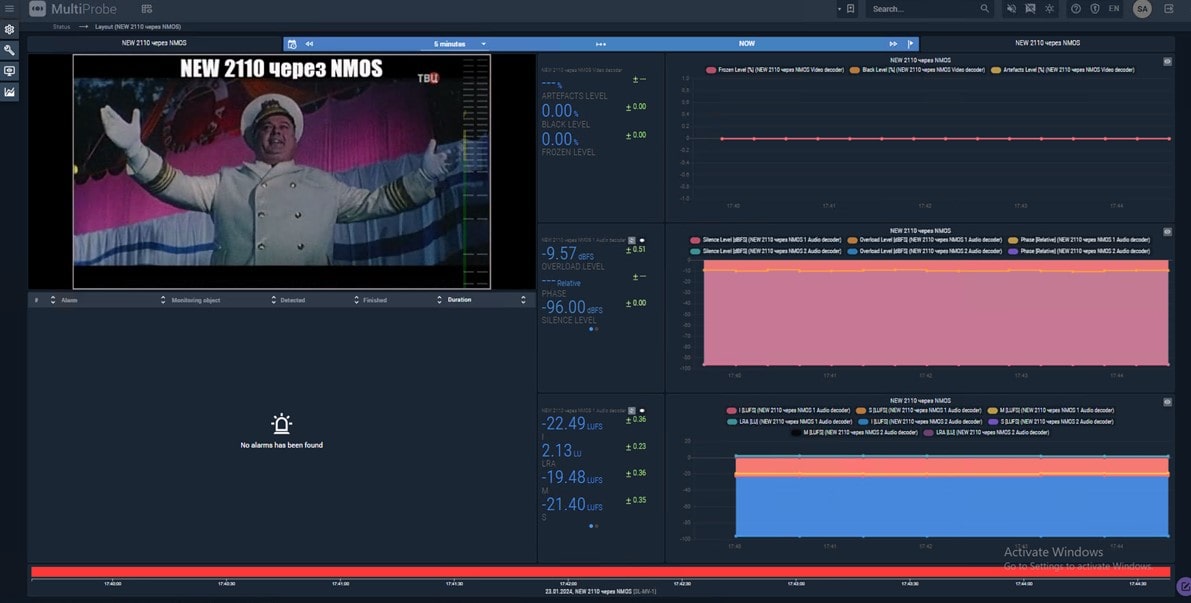
Task: Click the flag icon on the time bar
Action: [x=911, y=44]
